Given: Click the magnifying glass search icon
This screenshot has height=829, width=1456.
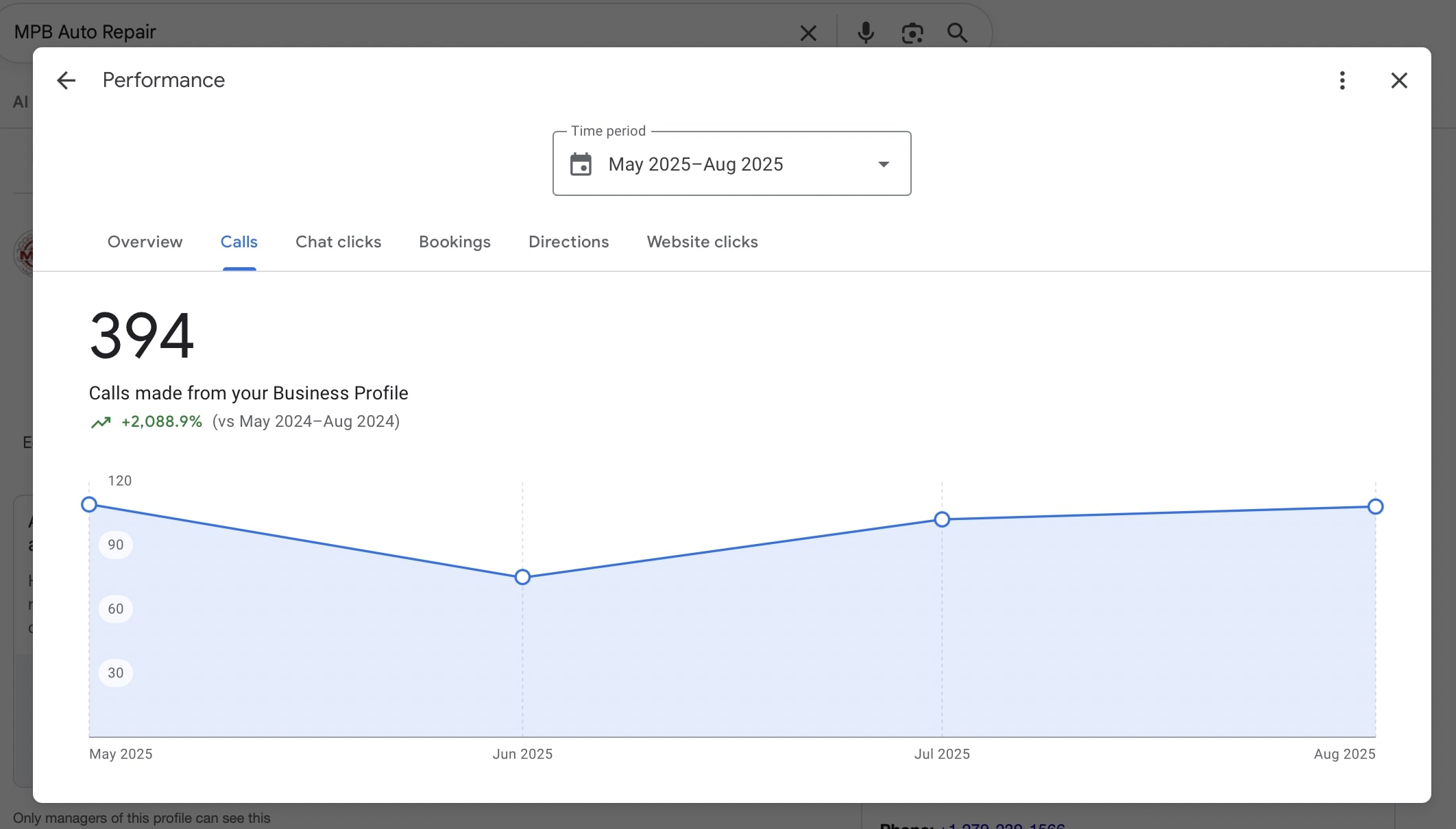Looking at the screenshot, I should (x=957, y=32).
